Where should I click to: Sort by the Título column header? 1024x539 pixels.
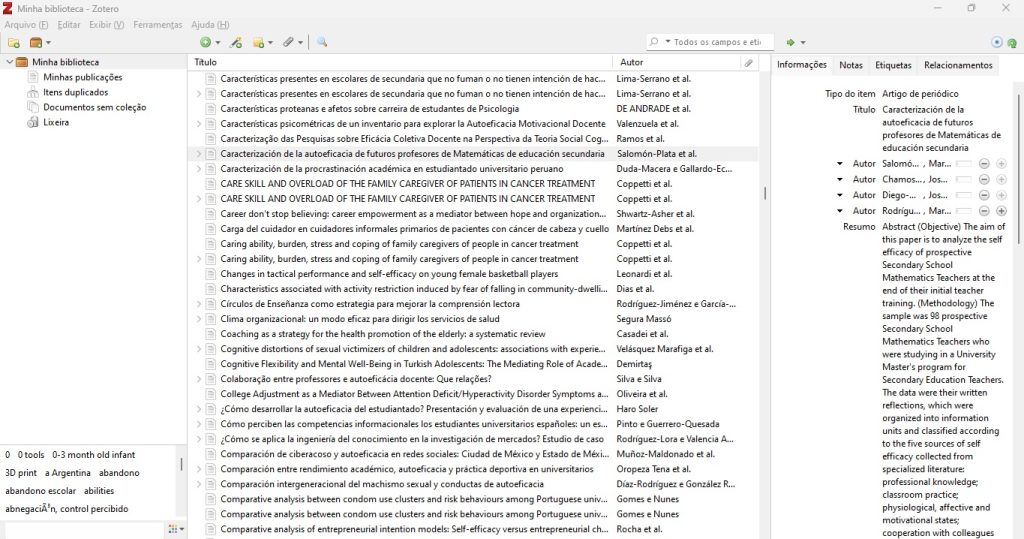point(400,62)
